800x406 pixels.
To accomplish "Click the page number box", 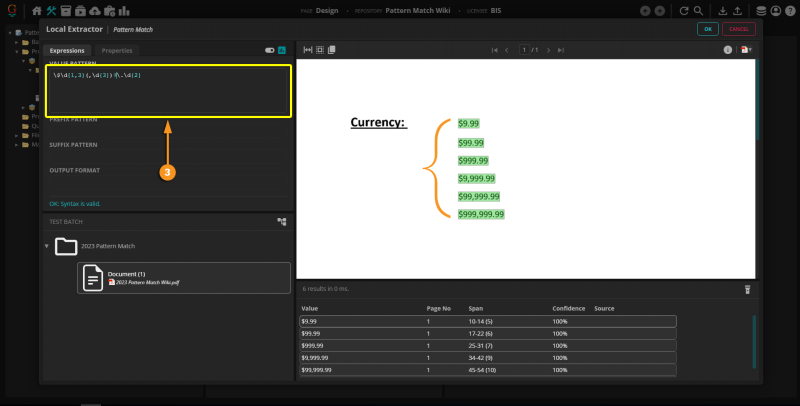I will point(524,50).
